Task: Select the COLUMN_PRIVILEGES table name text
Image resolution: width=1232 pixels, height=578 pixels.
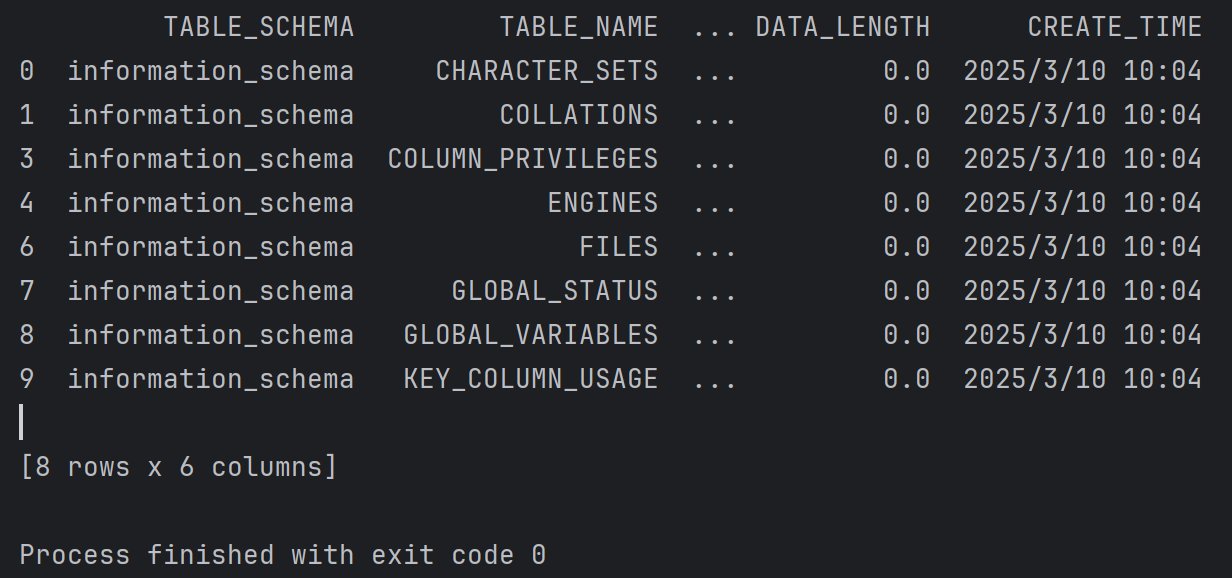Action: tap(523, 159)
